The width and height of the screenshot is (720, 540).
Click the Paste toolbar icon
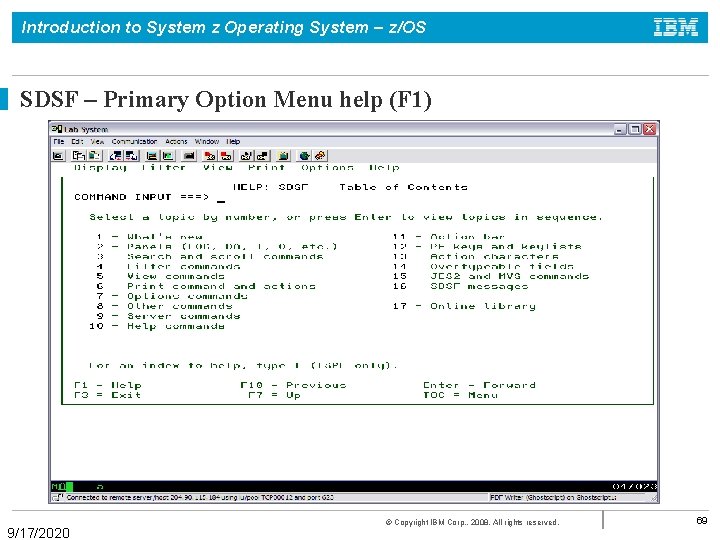click(x=95, y=156)
